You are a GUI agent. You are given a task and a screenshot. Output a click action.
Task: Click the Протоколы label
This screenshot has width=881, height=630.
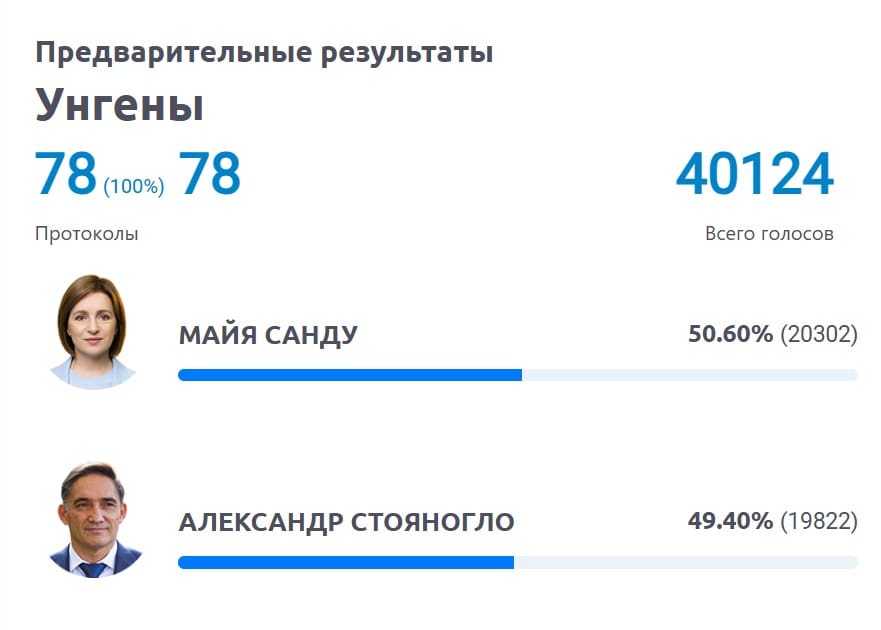(87, 234)
